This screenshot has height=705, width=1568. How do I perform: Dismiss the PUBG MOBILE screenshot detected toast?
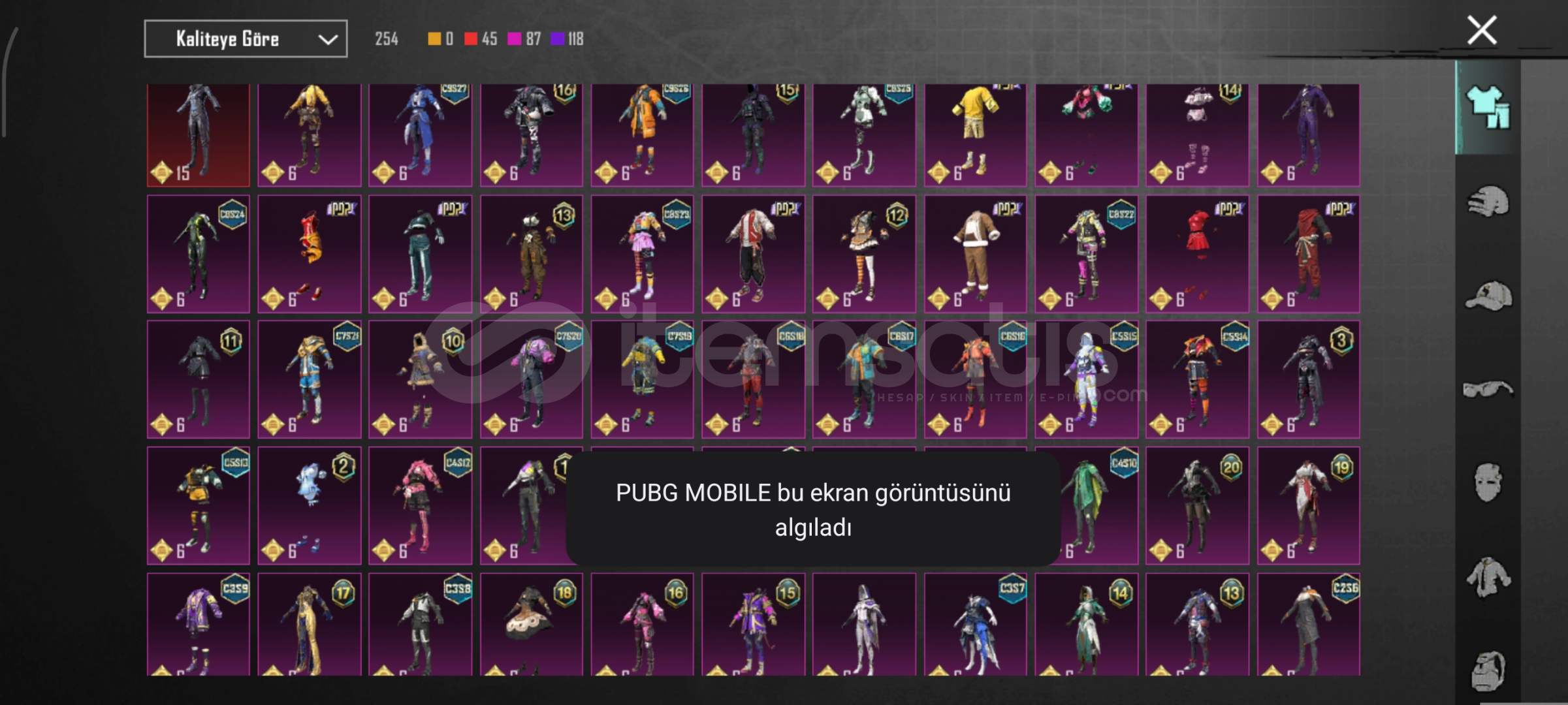click(813, 509)
